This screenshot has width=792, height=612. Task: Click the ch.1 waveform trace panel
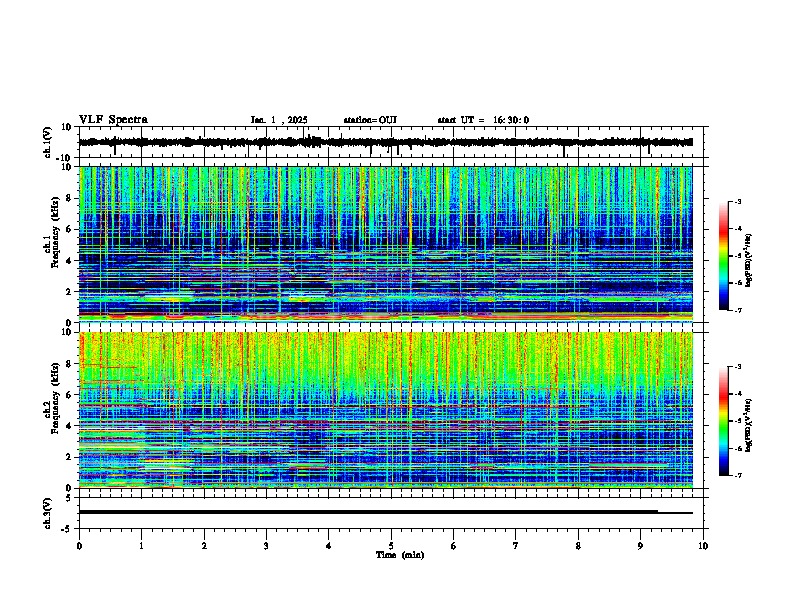tap(391, 142)
